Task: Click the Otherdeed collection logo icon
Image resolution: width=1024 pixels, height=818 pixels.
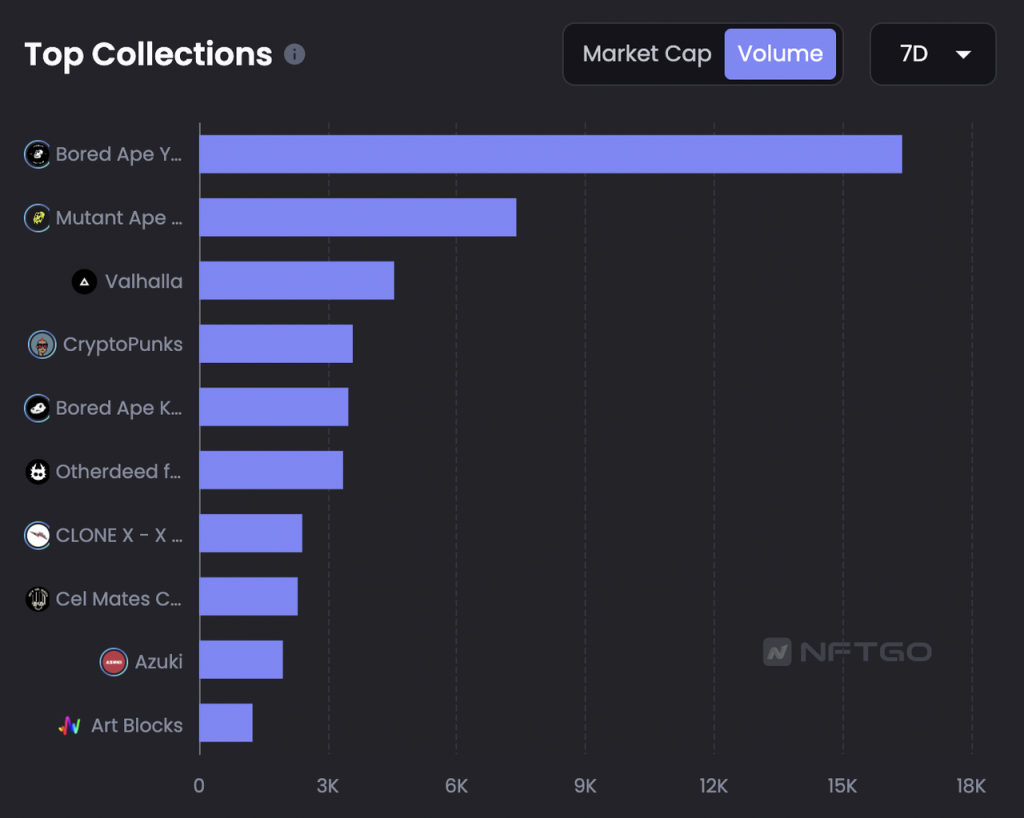Action: pos(37,471)
